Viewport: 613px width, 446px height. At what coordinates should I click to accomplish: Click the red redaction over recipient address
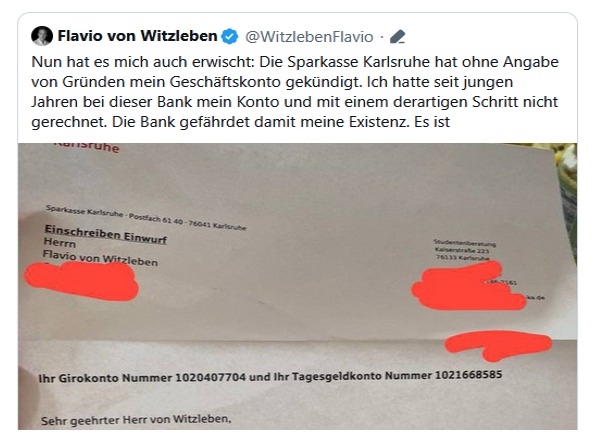pyautogui.click(x=81, y=281)
